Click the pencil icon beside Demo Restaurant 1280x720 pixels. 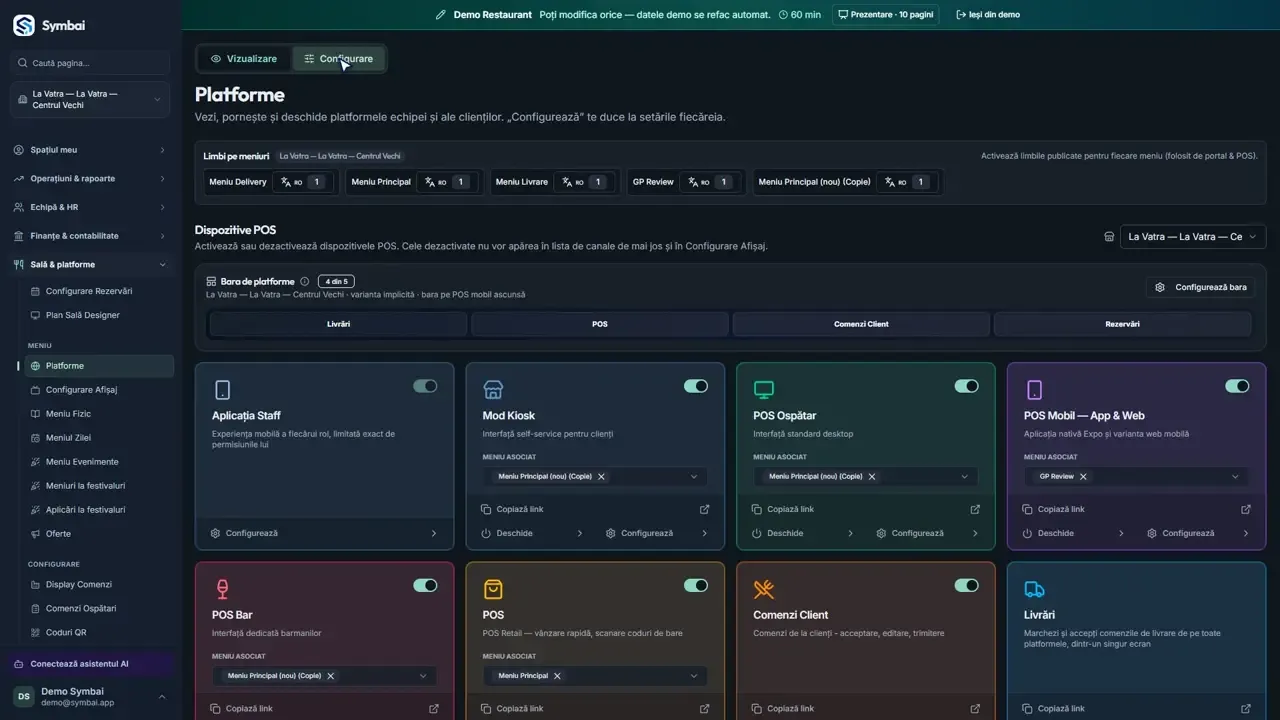pos(441,15)
